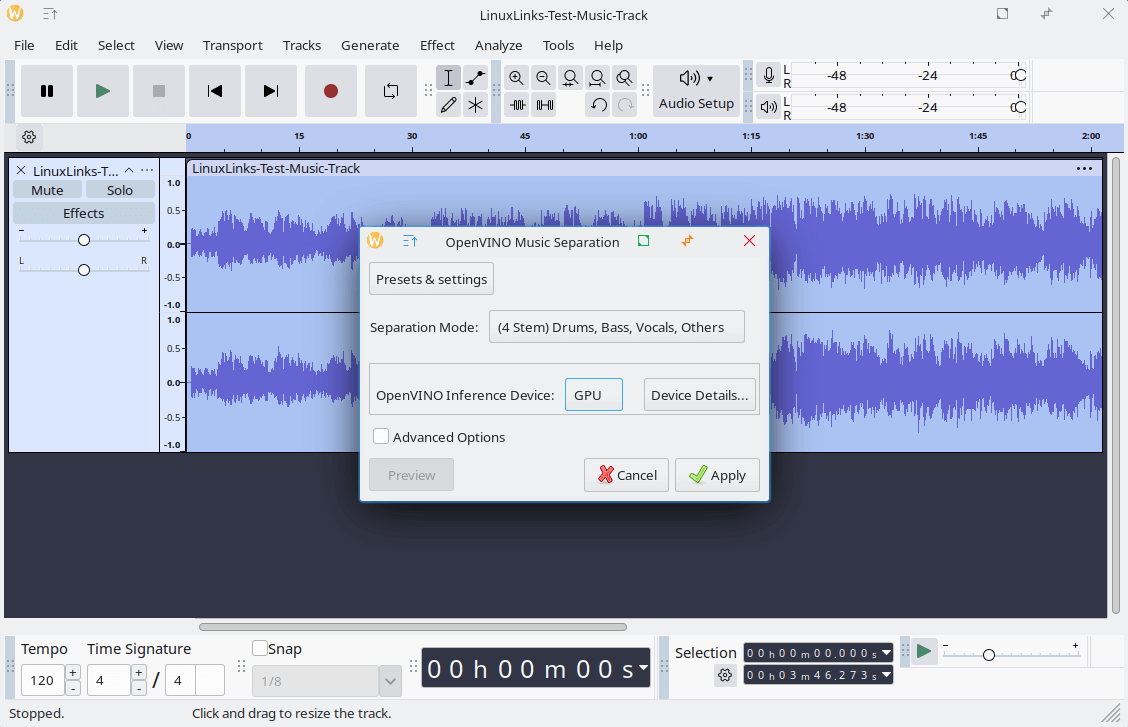Viewport: 1128px width, 727px height.
Task: Open the Transport menu
Action: coord(232,45)
